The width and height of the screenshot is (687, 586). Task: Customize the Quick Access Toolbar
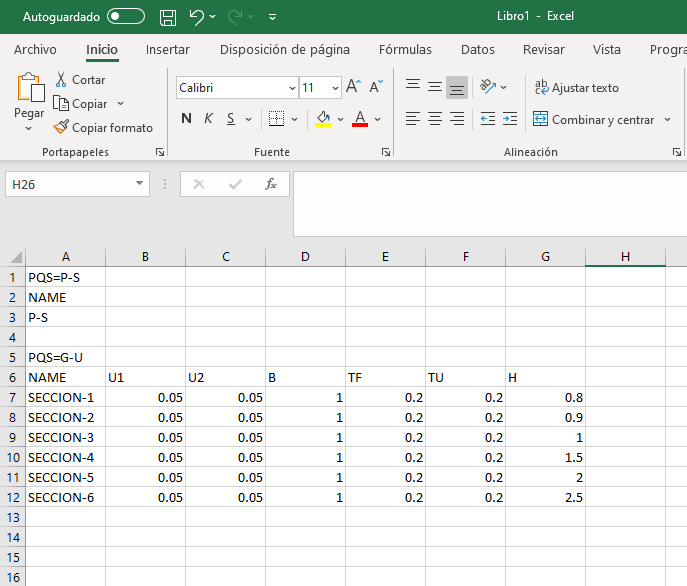point(272,17)
